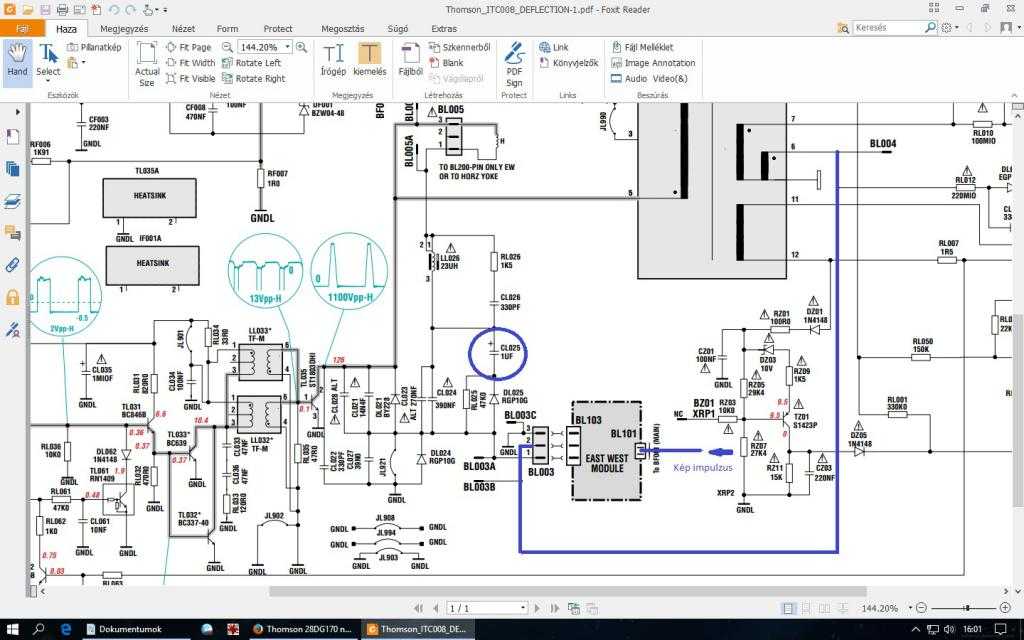Image resolution: width=1024 pixels, height=640 pixels.
Task: Expand the Select tool dropdown arrow
Action: point(48,80)
